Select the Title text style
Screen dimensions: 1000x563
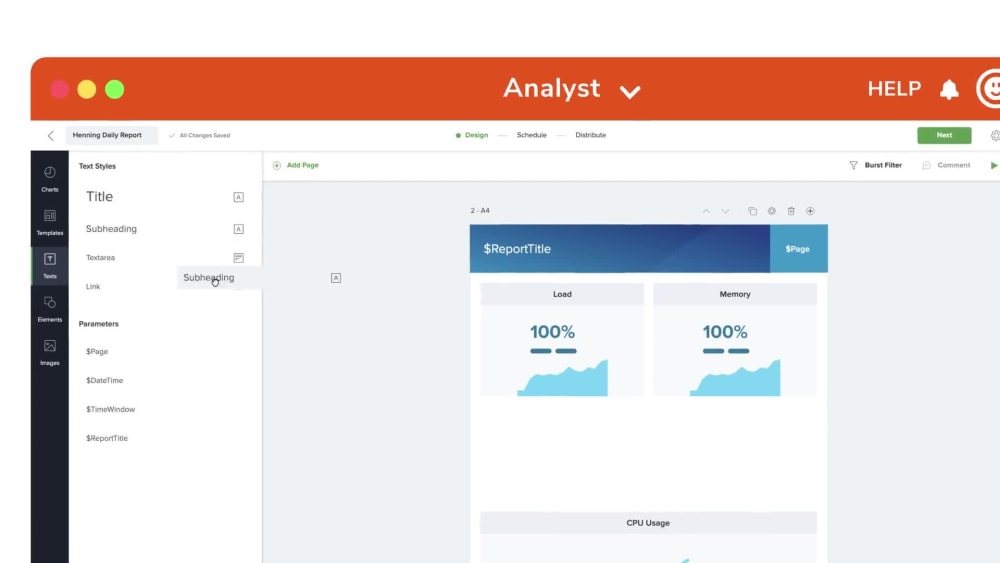(x=99, y=196)
